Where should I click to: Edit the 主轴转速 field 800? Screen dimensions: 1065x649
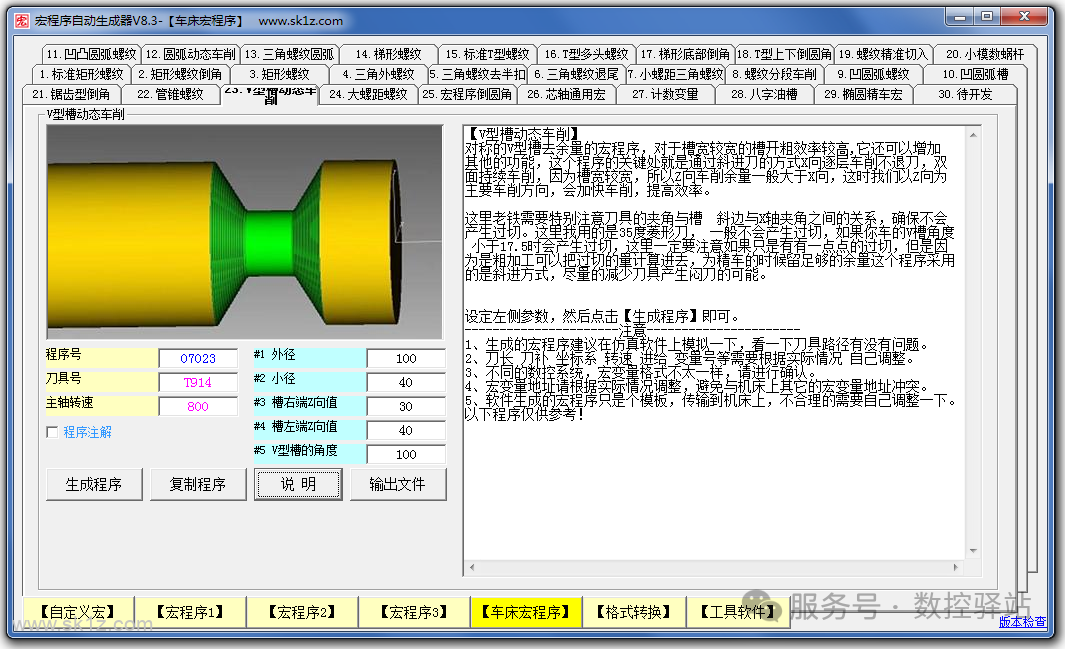tap(198, 406)
